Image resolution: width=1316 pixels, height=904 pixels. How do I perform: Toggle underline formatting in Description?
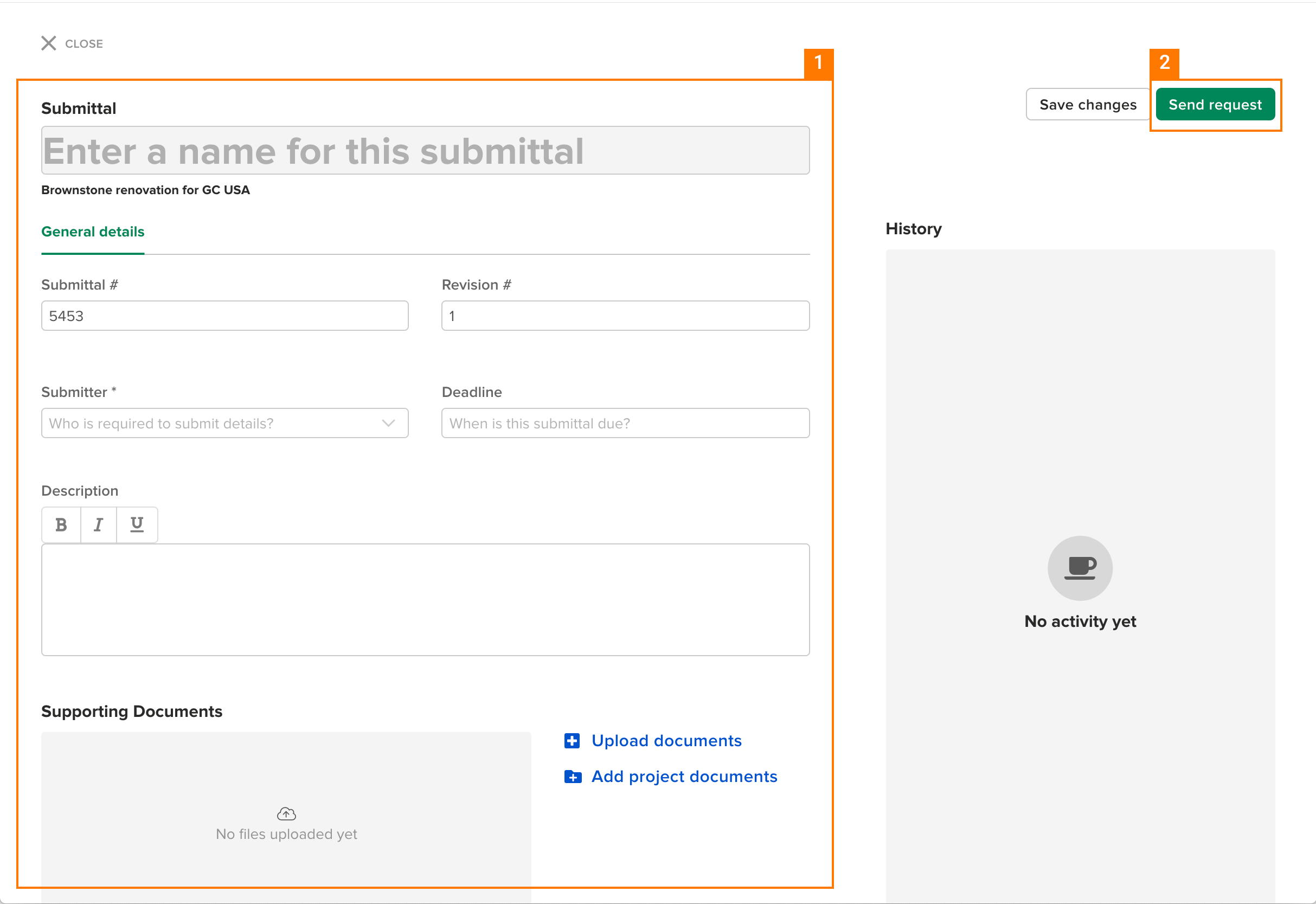(137, 525)
